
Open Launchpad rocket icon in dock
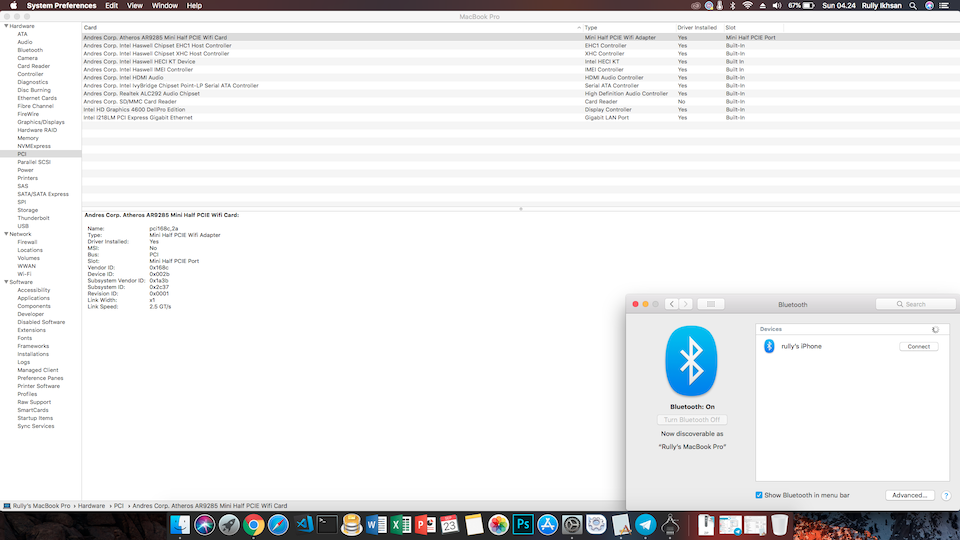229,525
